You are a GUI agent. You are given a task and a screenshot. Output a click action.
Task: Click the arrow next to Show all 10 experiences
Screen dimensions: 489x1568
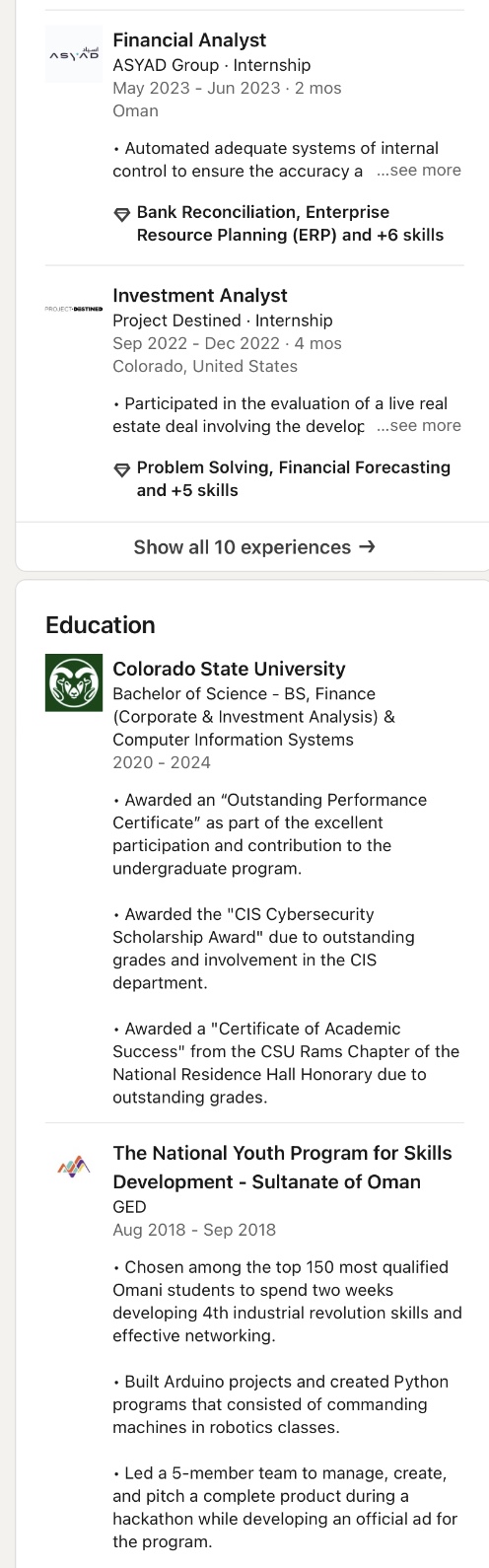click(x=367, y=547)
